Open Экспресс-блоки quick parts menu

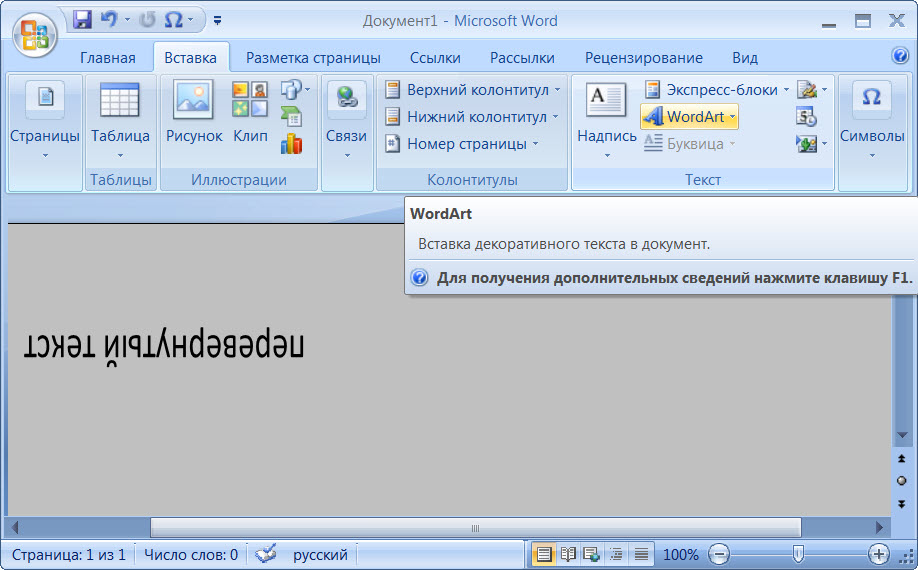(717, 90)
